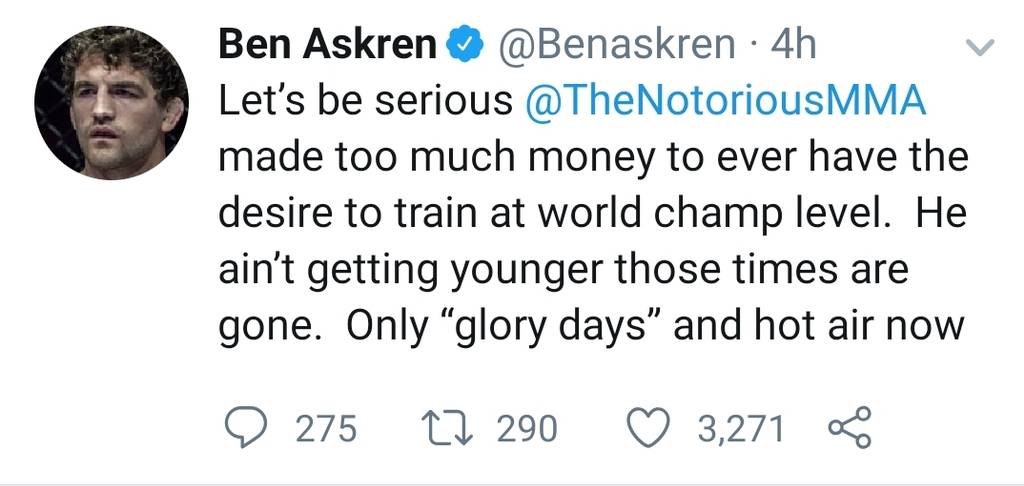Select the 290 retweet count
The width and height of the screenshot is (1024, 486).
(x=527, y=429)
